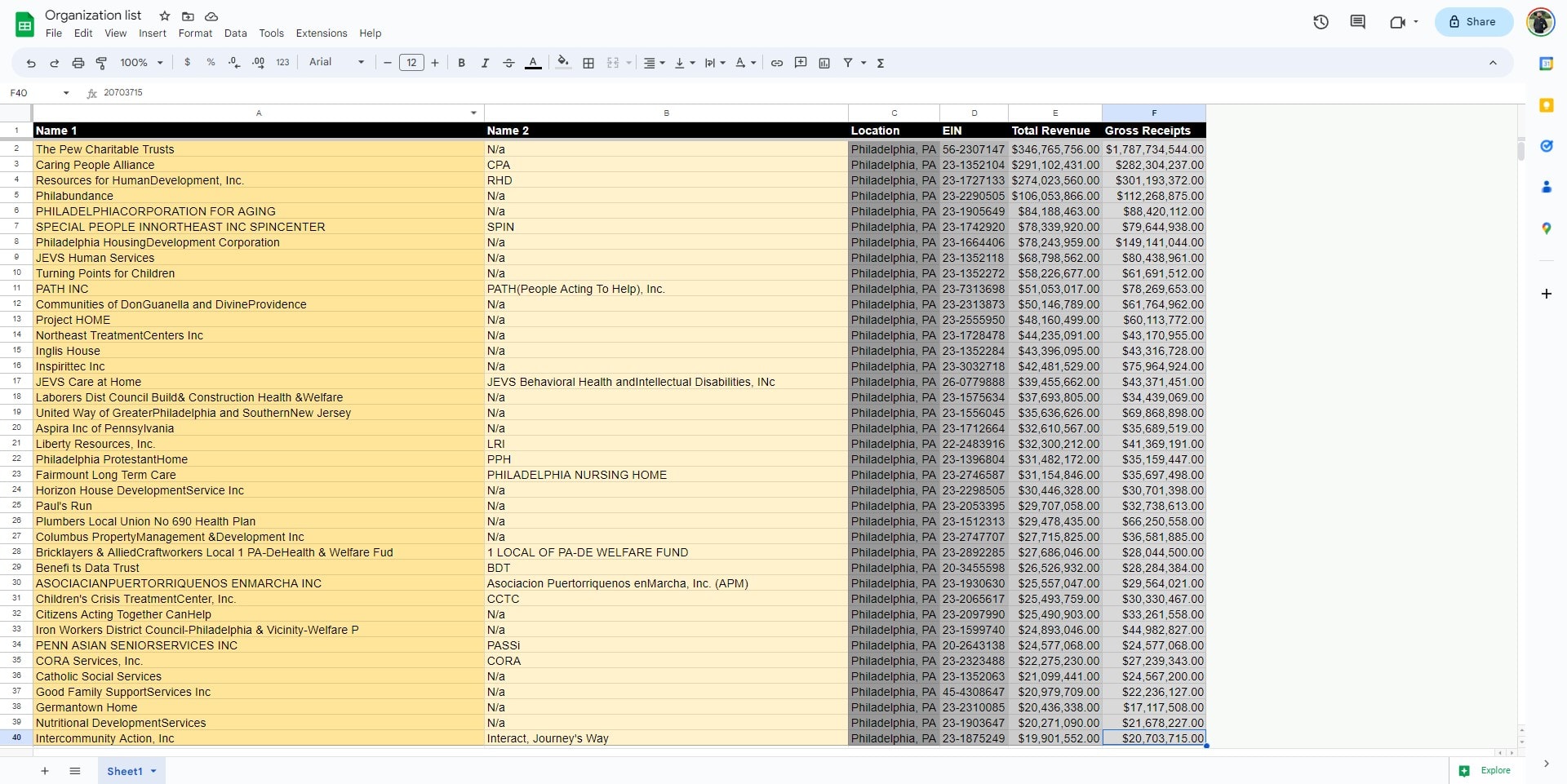Open the Insert menu
Viewport: 1567px width, 784px height.
coord(153,33)
